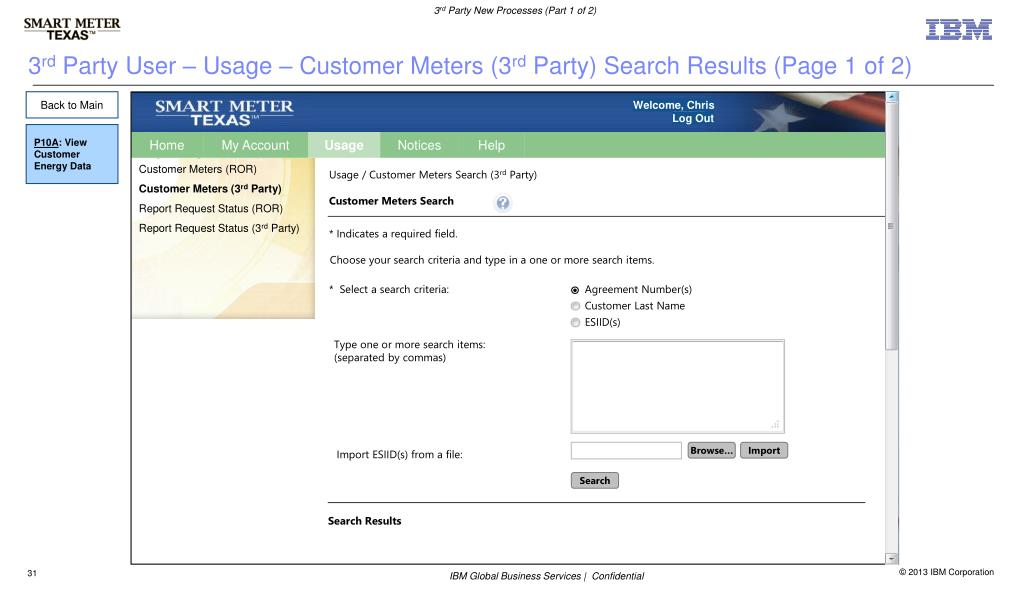Click the 'Welcome, Chris' text
The image size is (1023, 590).
point(673,105)
